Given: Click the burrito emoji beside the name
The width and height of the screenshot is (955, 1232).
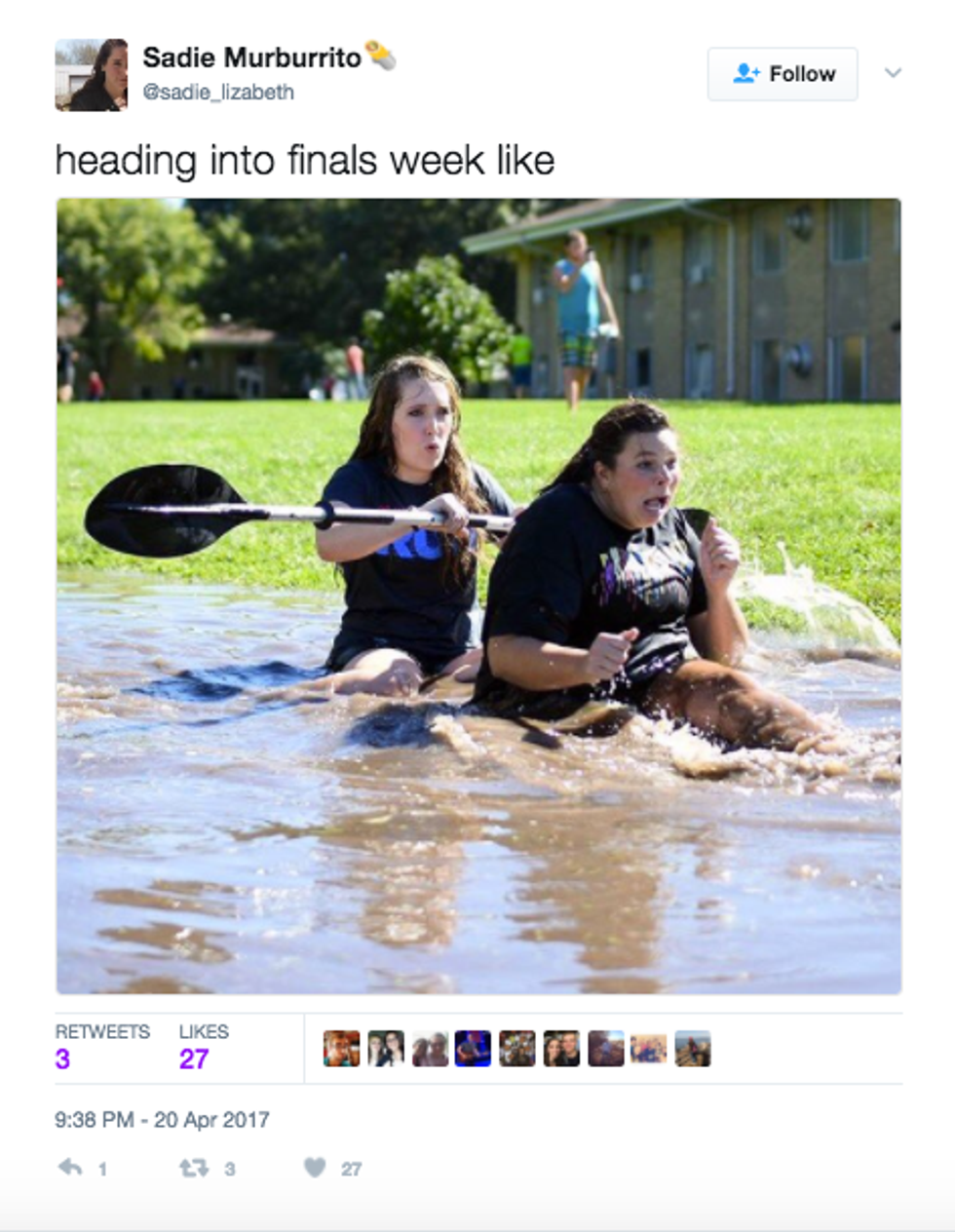Looking at the screenshot, I should pyautogui.click(x=380, y=56).
